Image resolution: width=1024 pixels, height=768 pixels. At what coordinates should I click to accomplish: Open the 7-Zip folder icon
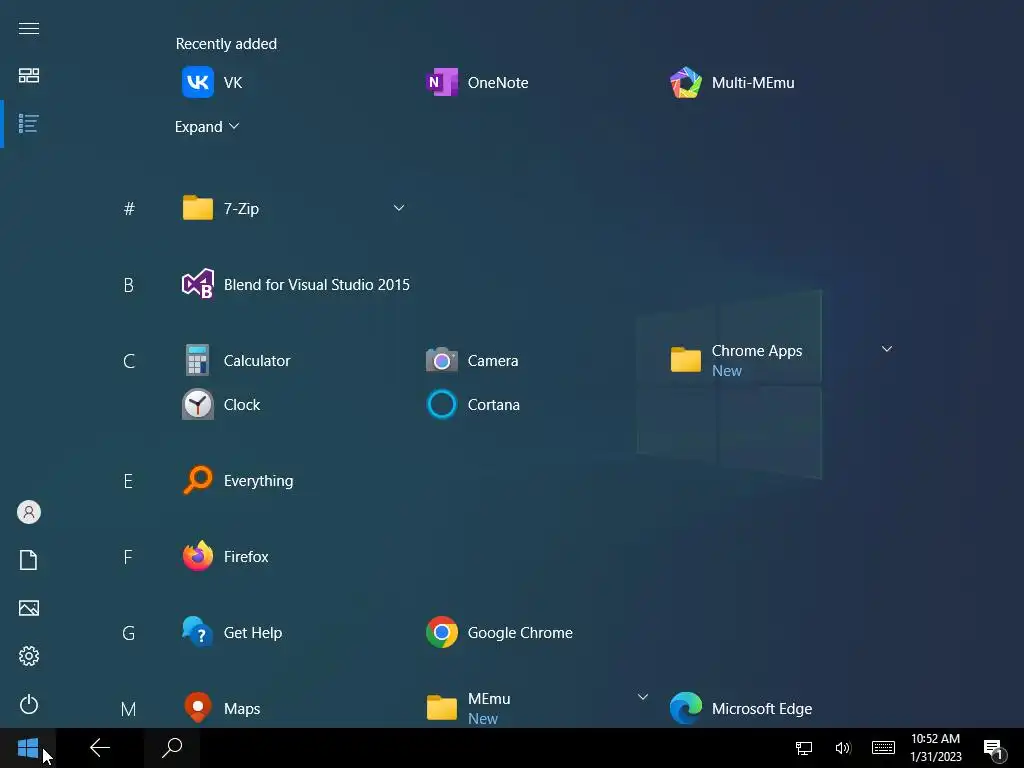click(197, 208)
